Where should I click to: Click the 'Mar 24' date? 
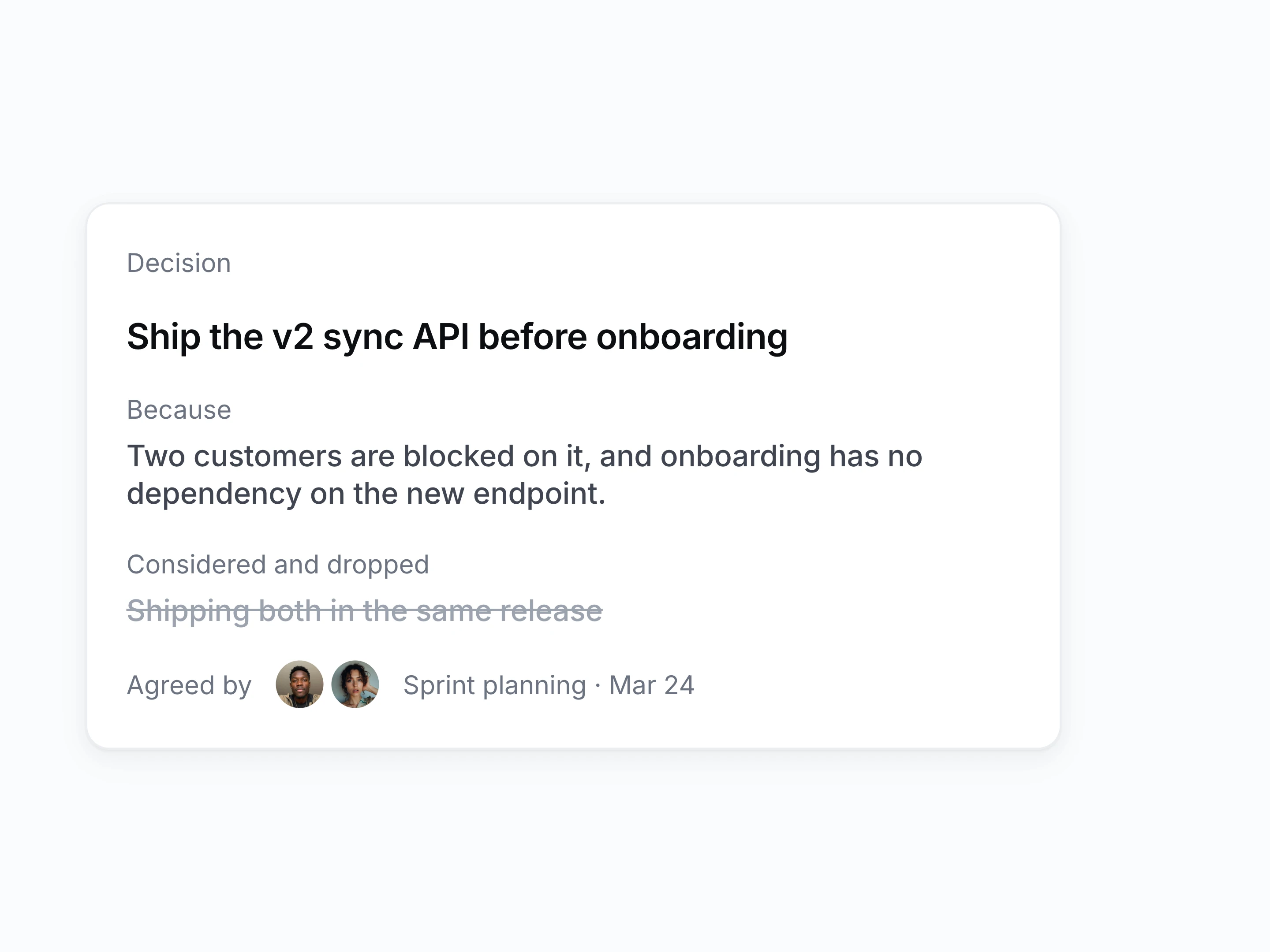coord(652,686)
